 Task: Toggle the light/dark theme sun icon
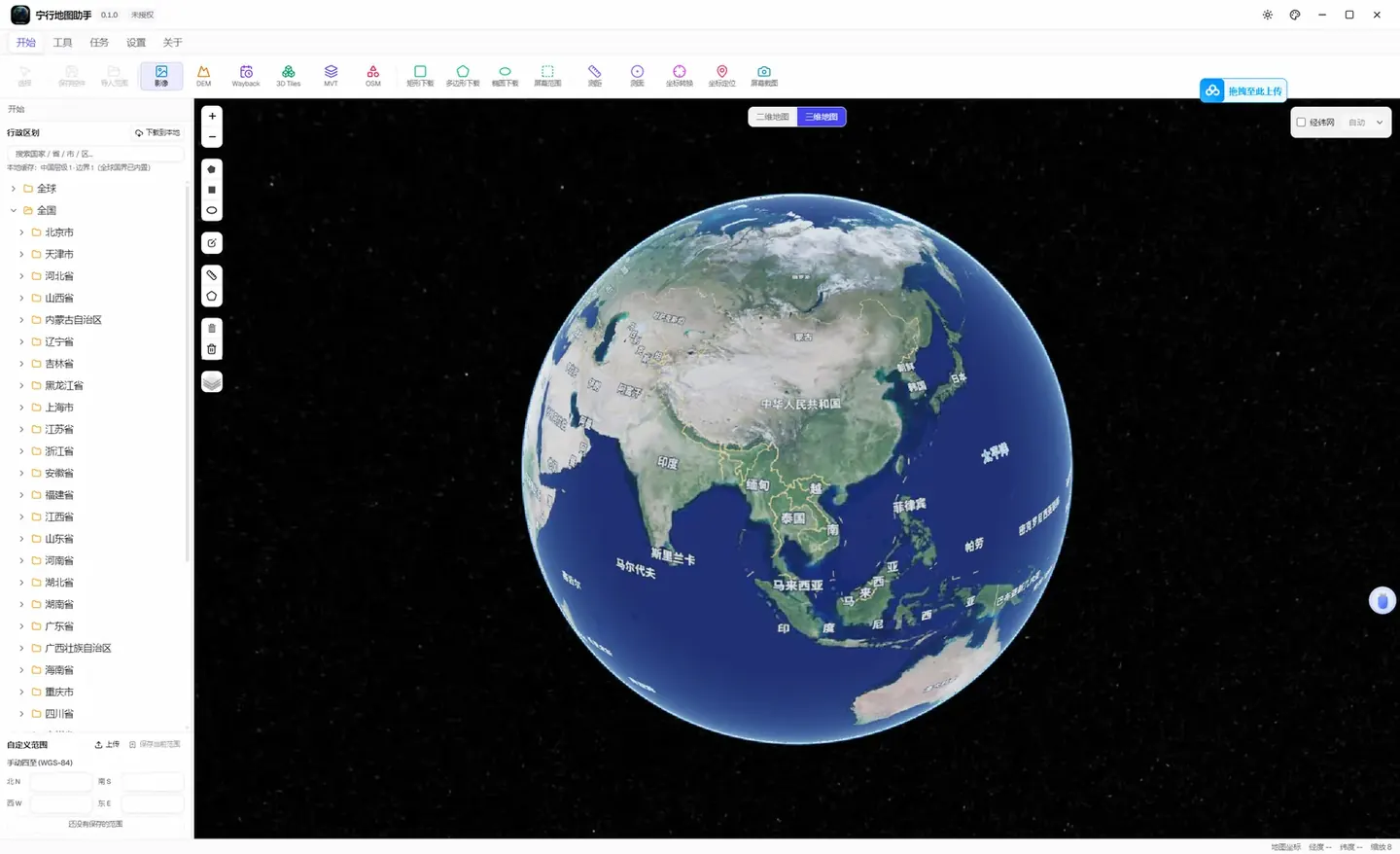click(x=1268, y=15)
